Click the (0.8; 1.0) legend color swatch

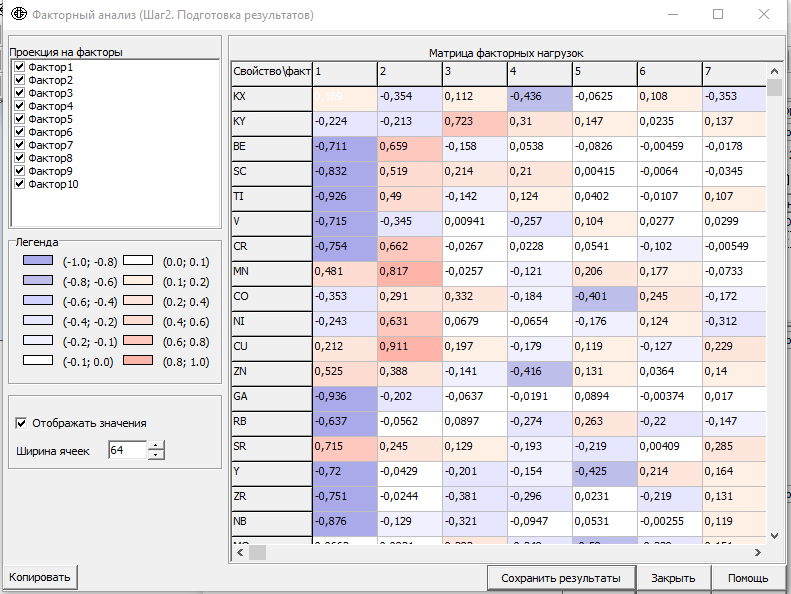(x=138, y=360)
